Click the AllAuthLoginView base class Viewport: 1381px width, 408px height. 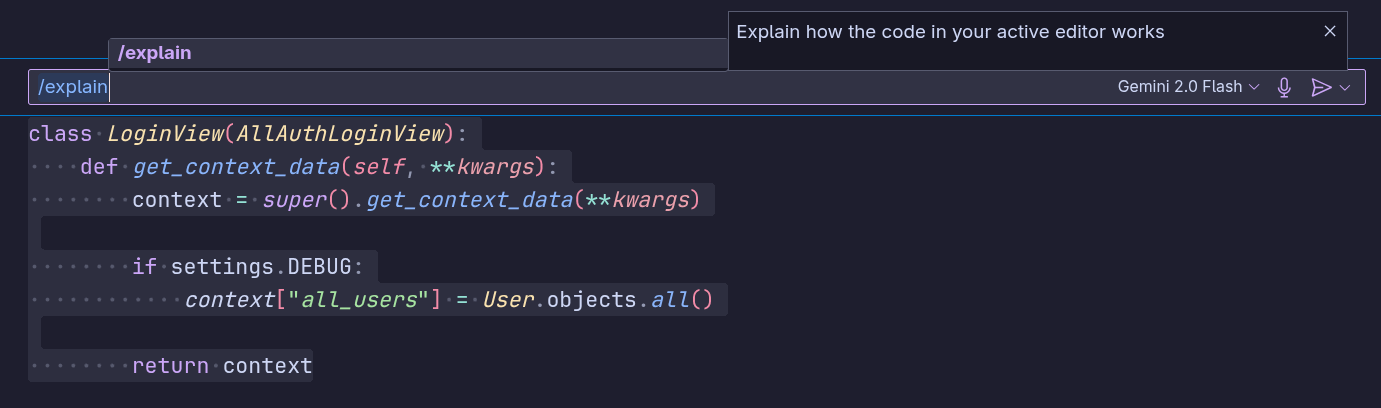pos(339,133)
